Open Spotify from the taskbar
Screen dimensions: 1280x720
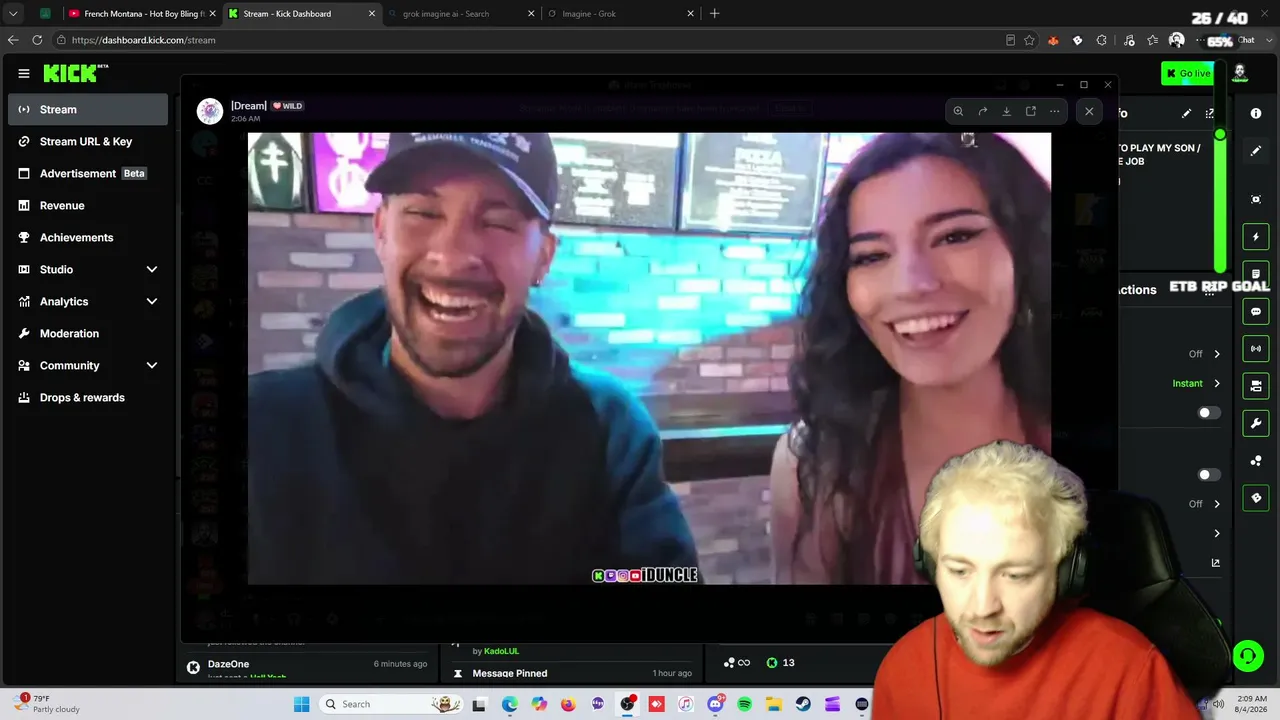(x=745, y=704)
